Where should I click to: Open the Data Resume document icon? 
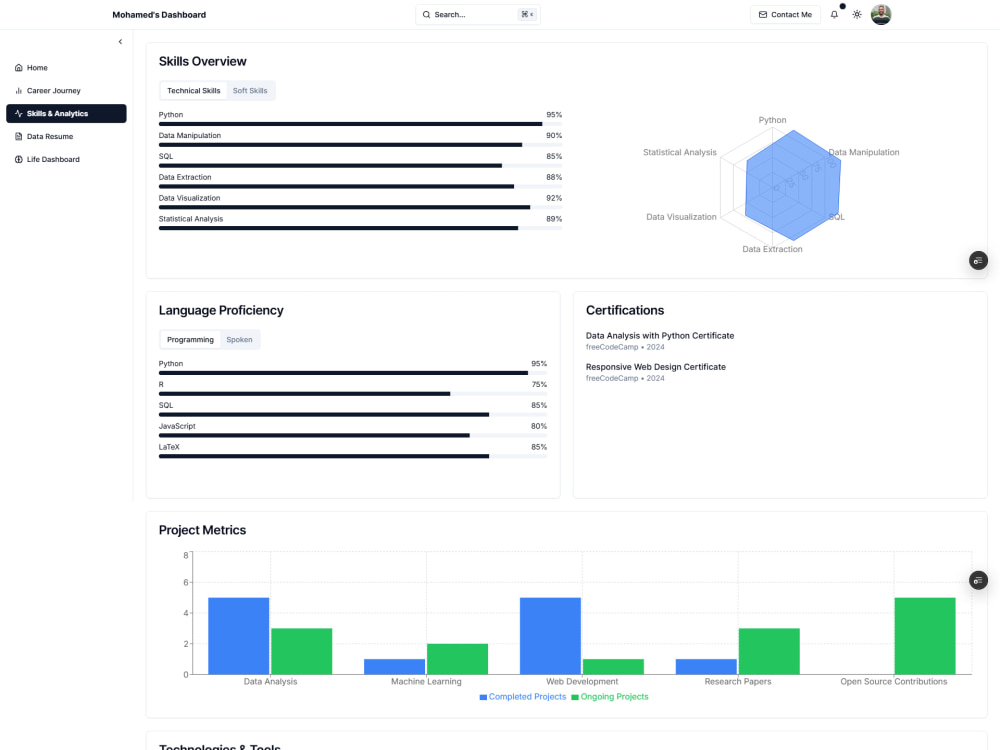(17, 136)
